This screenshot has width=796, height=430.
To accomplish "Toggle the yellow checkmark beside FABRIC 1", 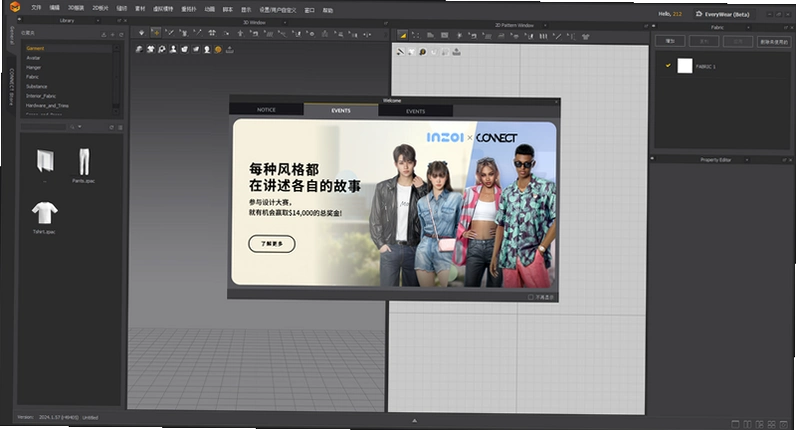I will pyautogui.click(x=668, y=65).
